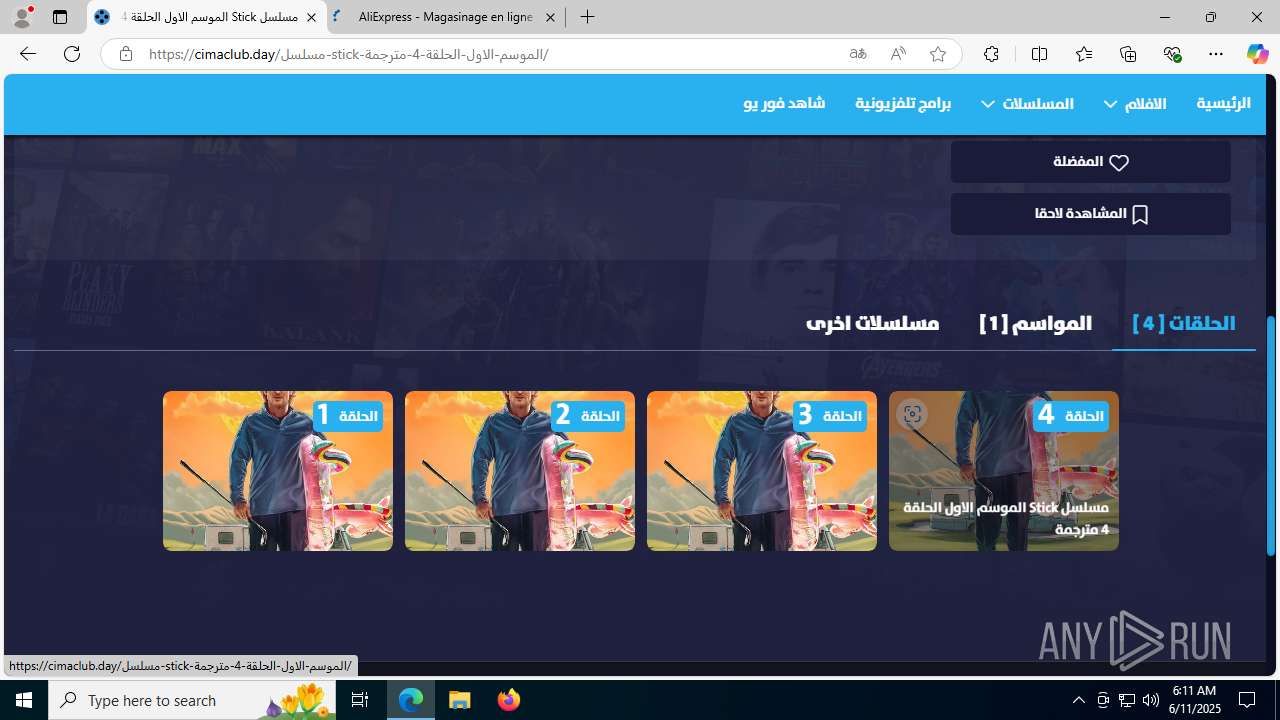Image resolution: width=1280 pixels, height=720 pixels.
Task: Open the Collections icon
Action: click(1128, 54)
